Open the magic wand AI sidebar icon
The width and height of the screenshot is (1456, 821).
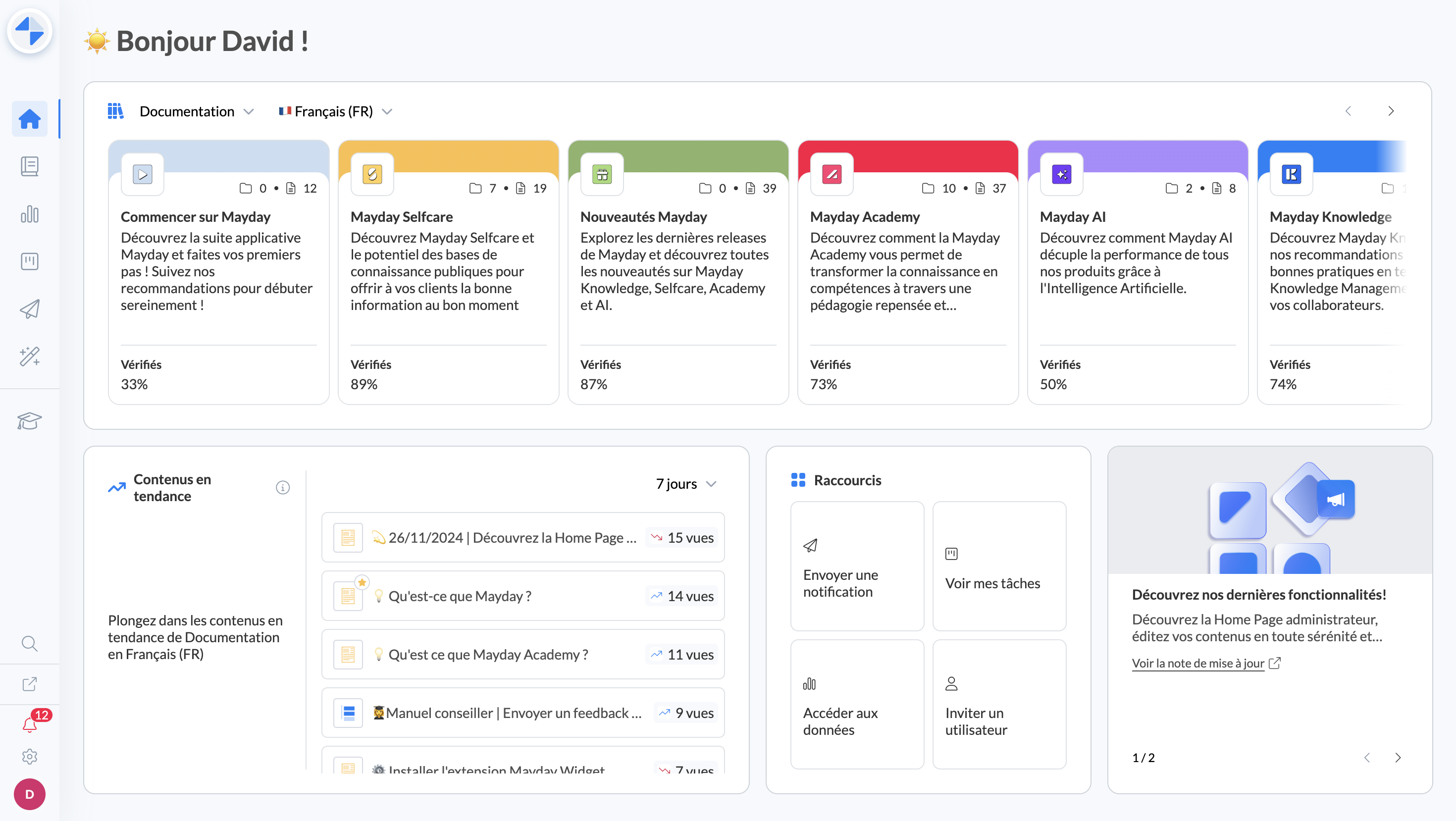pyautogui.click(x=29, y=357)
